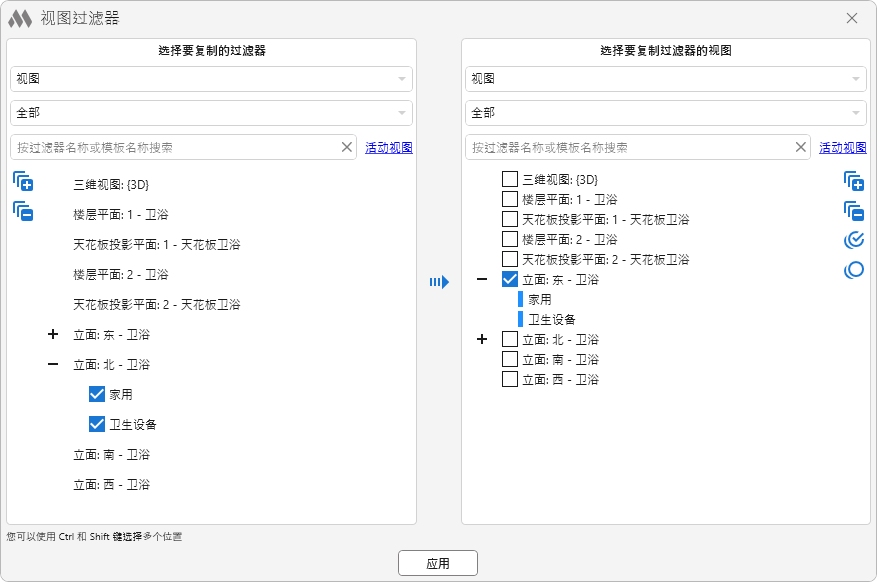Collapse 立面: 北 - 卫浴 in left tree
877x582 pixels.
[53, 364]
